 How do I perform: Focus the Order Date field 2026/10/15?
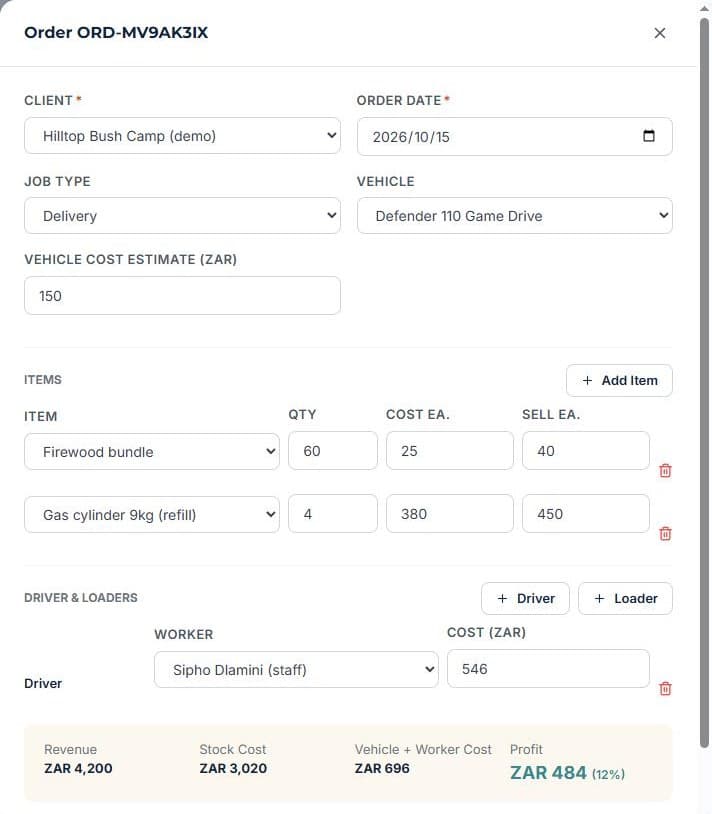click(515, 137)
